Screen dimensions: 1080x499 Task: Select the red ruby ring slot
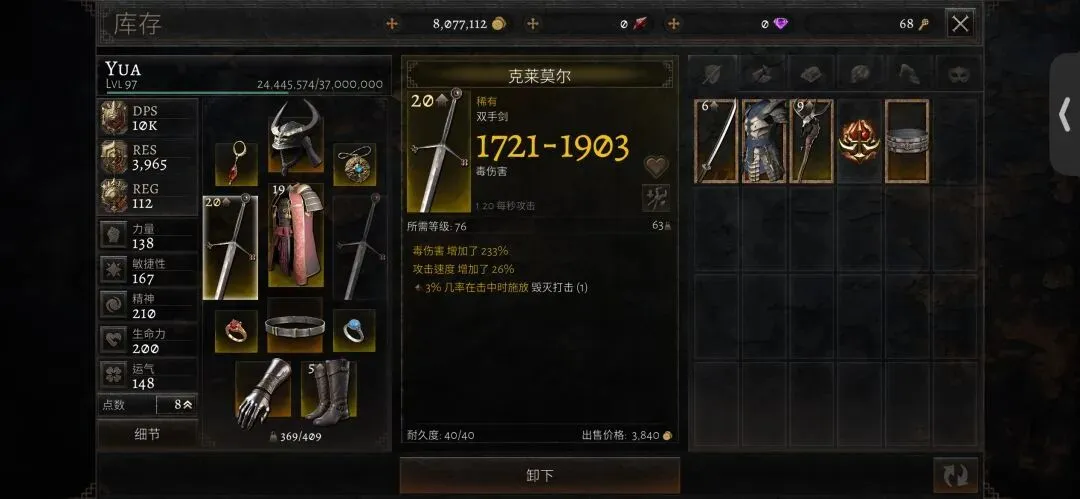236,330
